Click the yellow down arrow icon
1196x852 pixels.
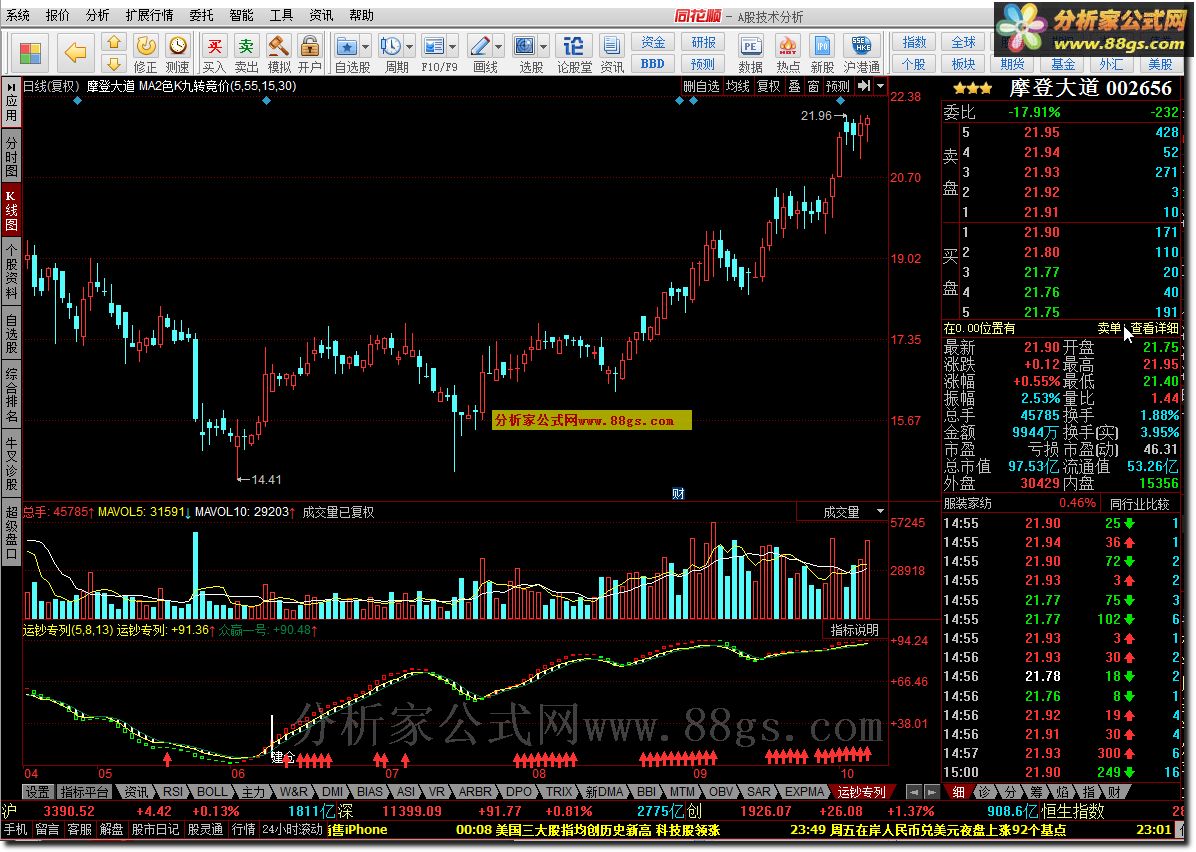pyautogui.click(x=114, y=64)
